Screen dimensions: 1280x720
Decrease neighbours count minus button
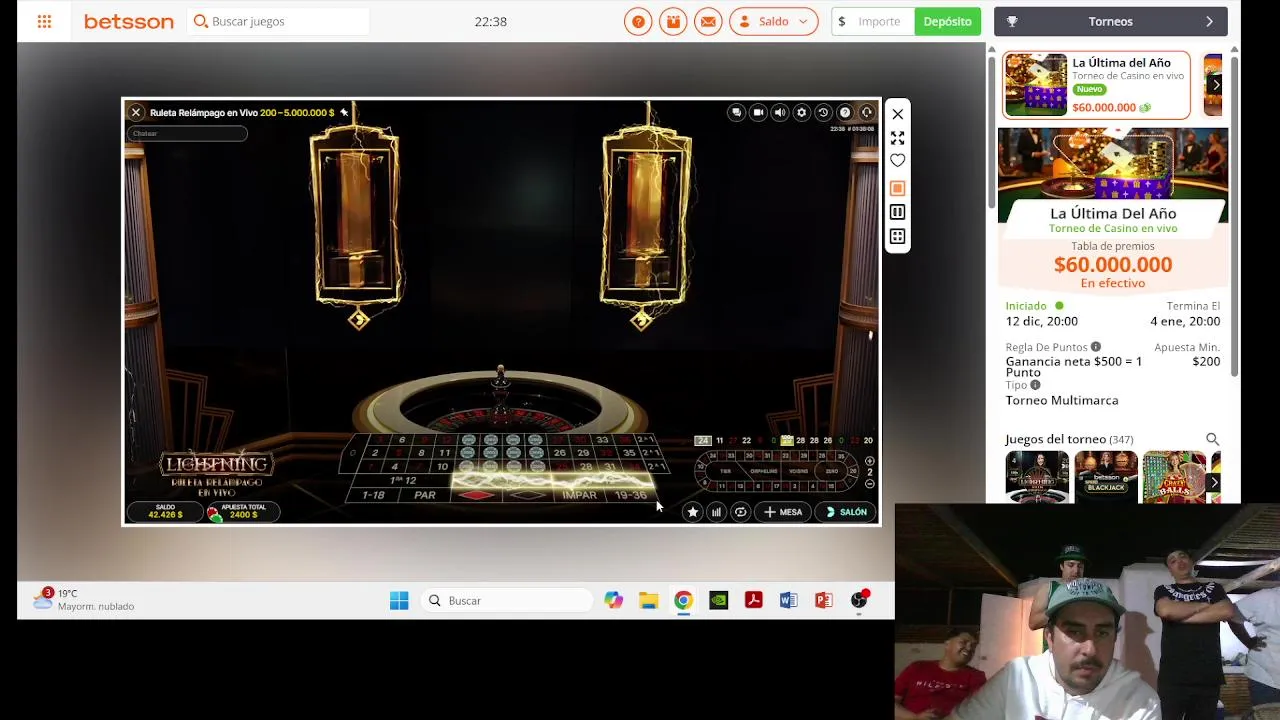tap(870, 484)
